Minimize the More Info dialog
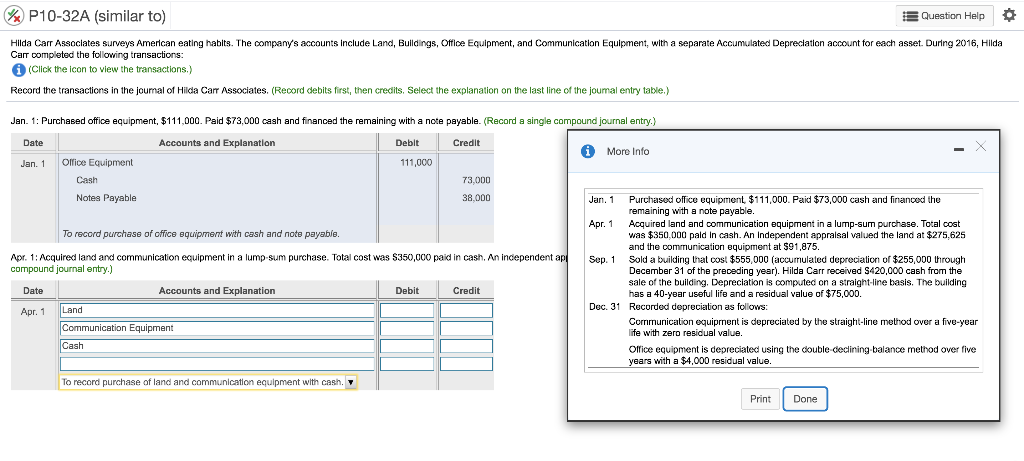Screen dimensions: 1024x461 coord(958,151)
